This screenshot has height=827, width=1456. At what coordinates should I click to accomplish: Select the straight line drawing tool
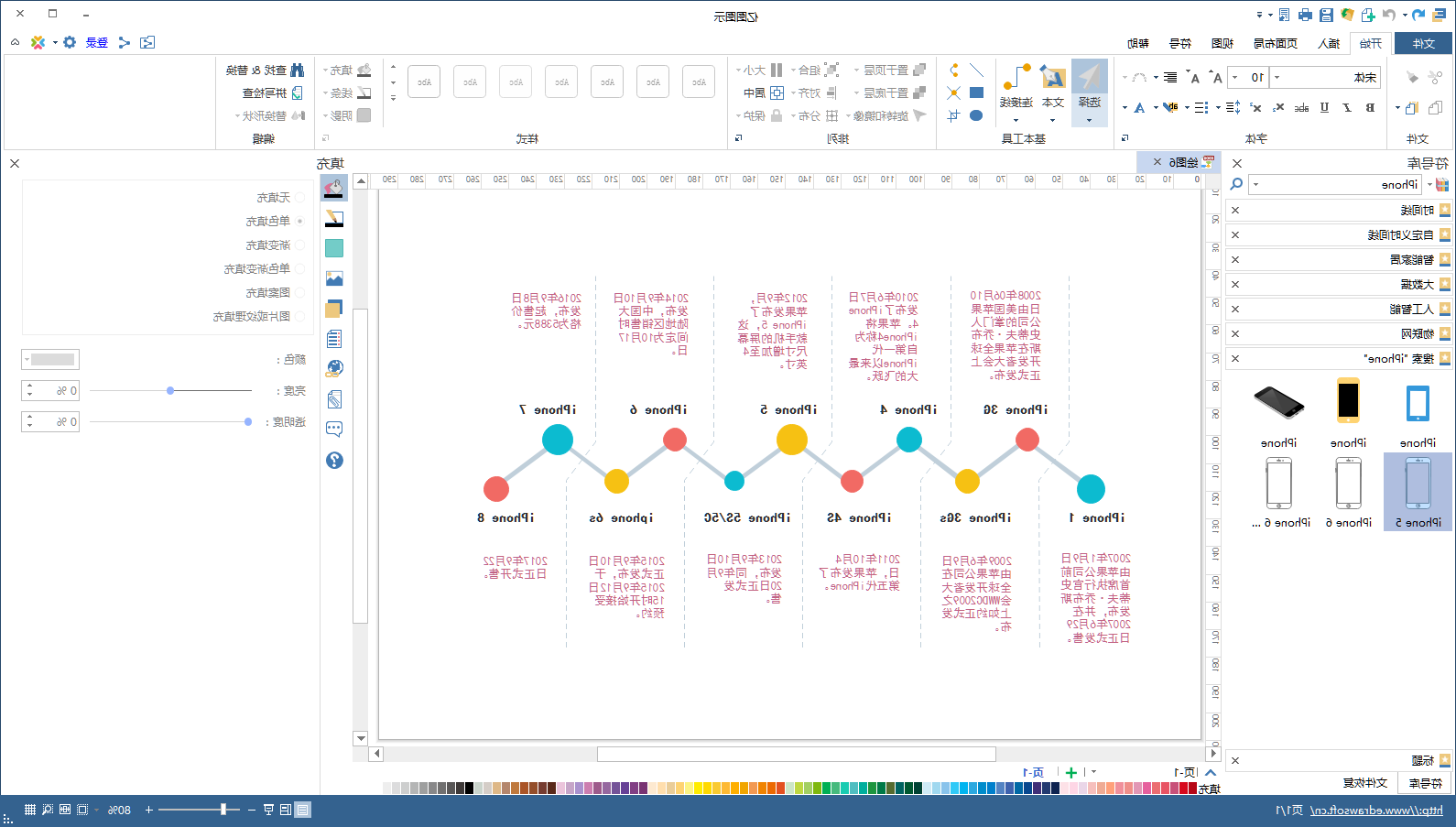[976, 71]
